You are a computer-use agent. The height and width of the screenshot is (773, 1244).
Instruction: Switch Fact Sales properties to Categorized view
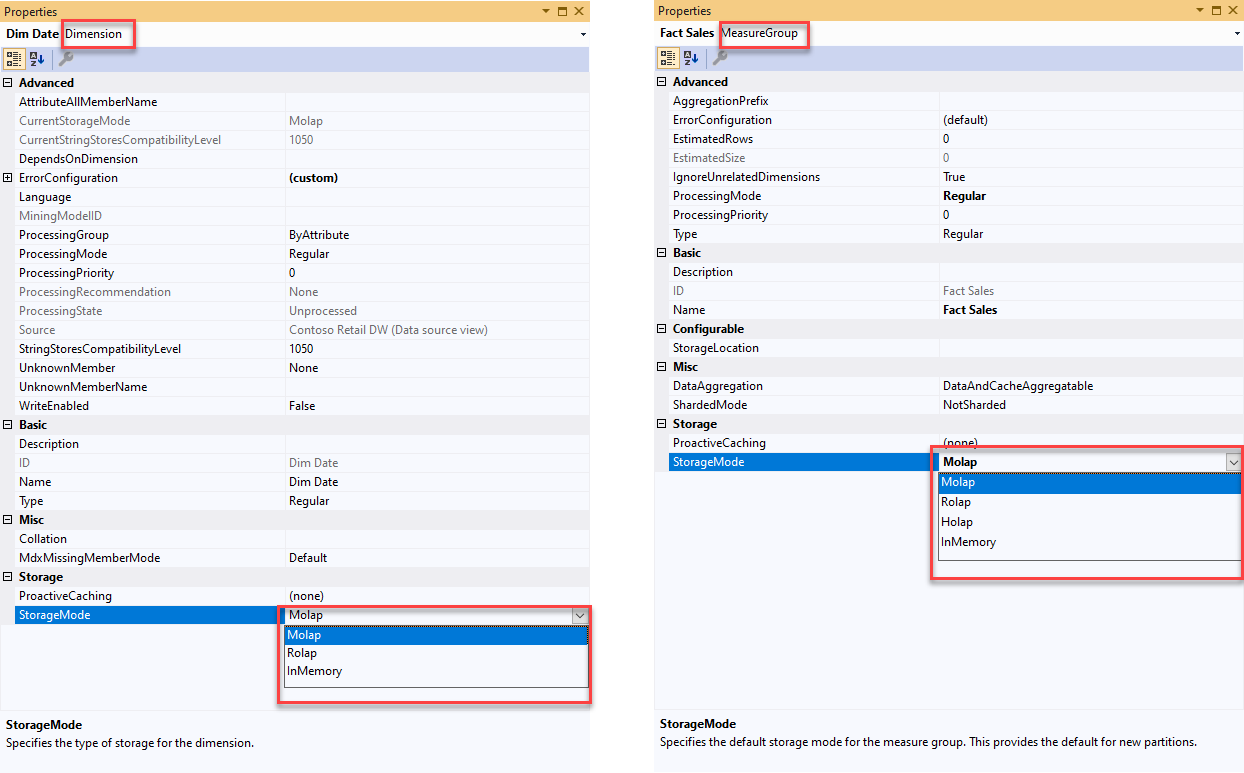pos(668,58)
